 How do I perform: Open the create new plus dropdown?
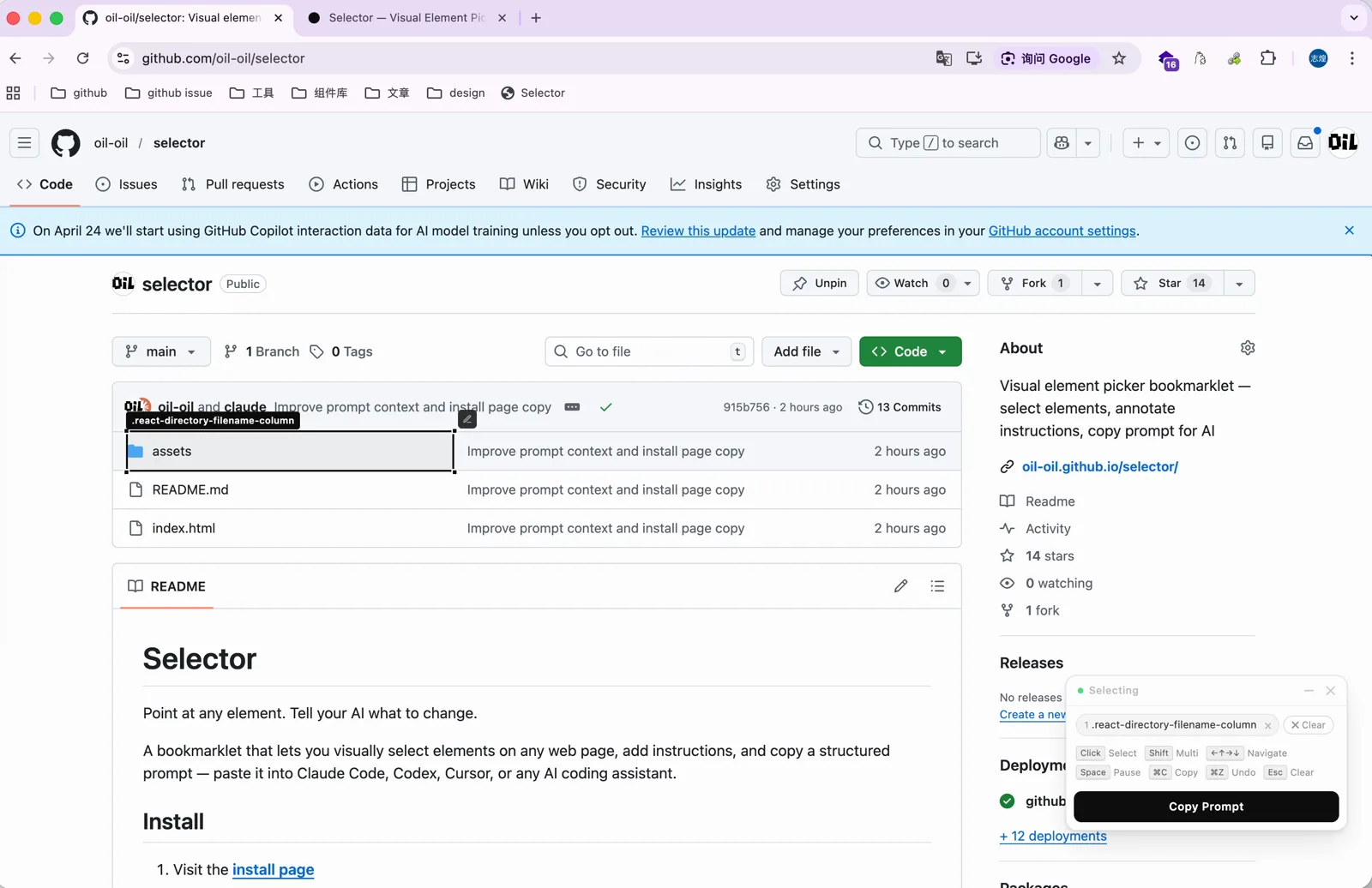click(x=1146, y=143)
